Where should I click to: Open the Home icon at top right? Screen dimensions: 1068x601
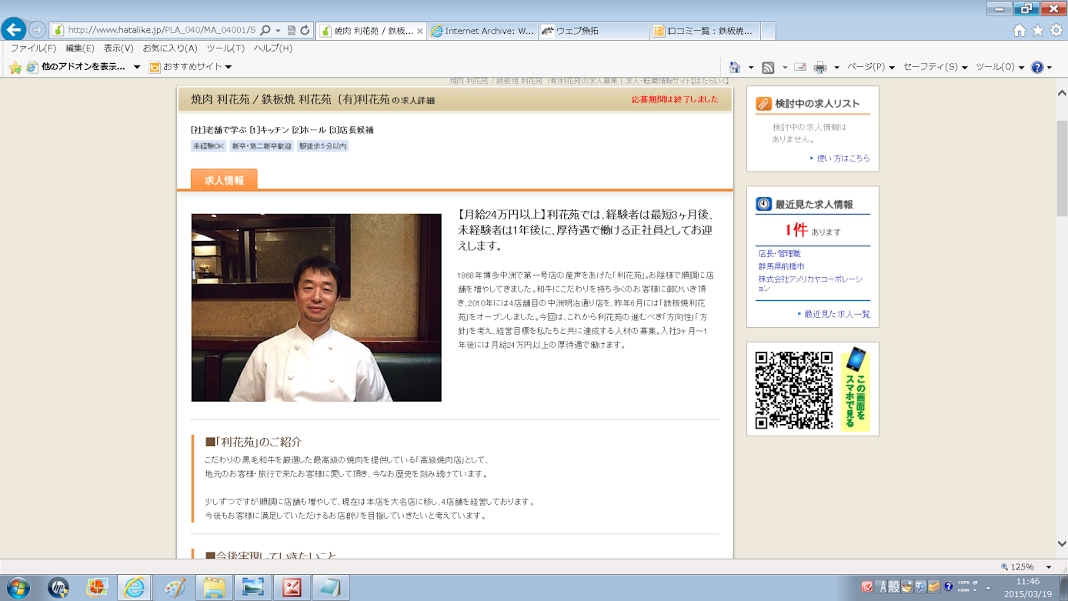[x=1019, y=30]
